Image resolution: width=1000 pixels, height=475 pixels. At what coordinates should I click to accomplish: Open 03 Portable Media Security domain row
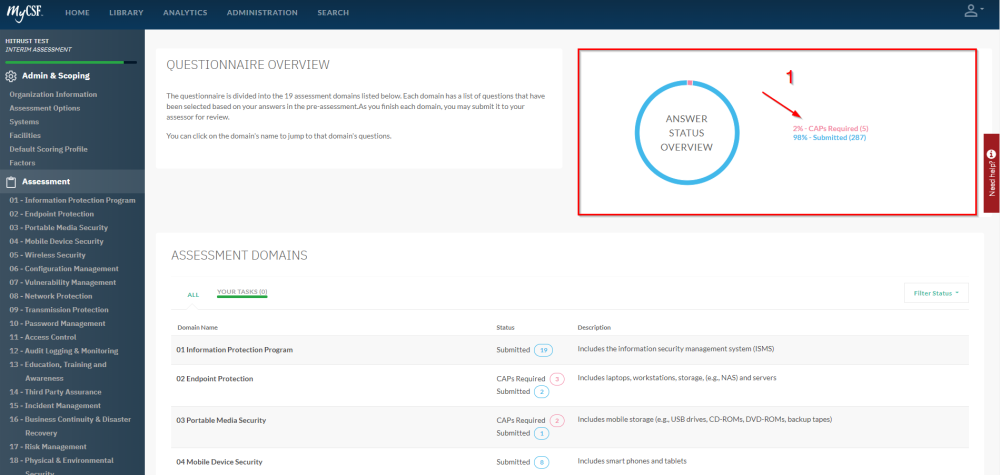(570, 427)
